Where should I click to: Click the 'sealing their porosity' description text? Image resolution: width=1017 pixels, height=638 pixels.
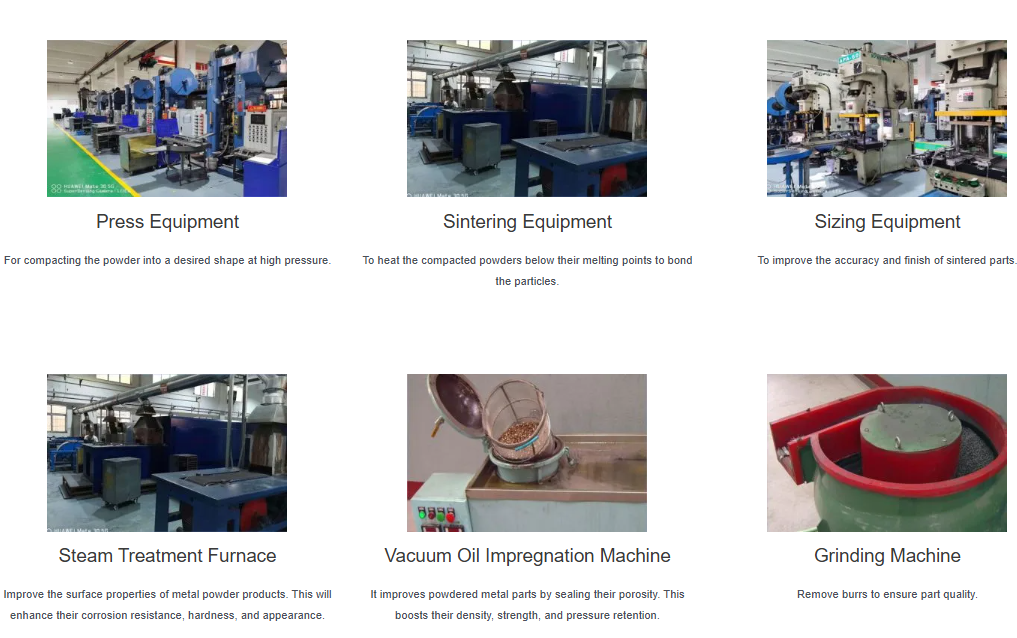coord(527,604)
